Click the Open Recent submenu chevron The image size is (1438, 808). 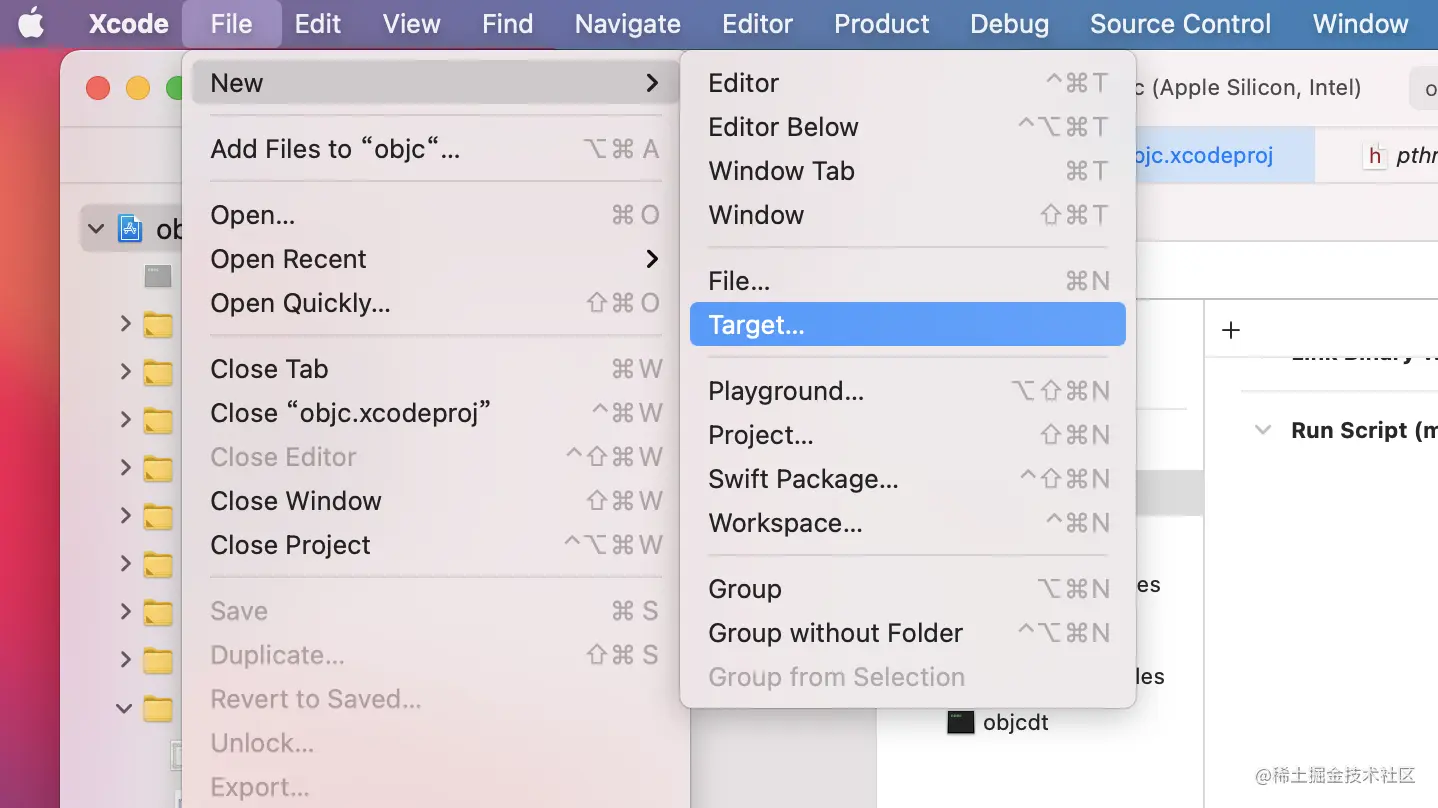click(652, 259)
